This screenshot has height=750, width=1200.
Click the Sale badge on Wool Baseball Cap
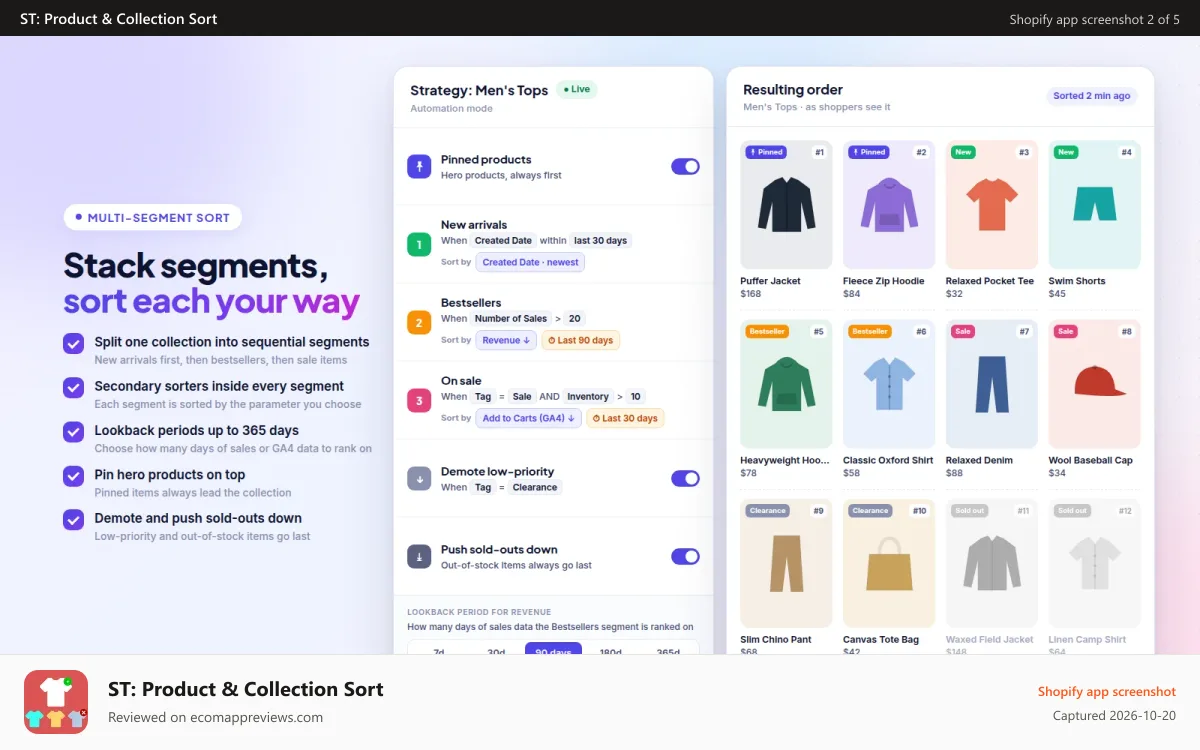point(1066,331)
